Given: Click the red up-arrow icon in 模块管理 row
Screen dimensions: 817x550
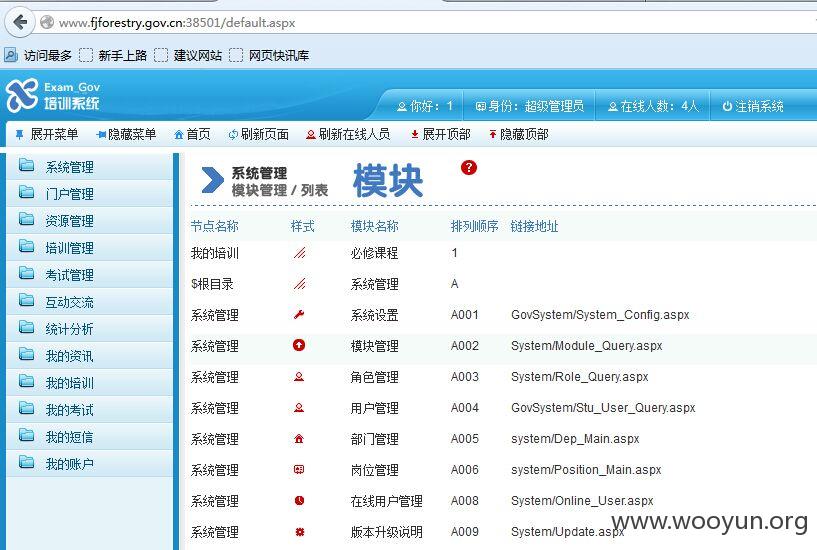Looking at the screenshot, I should pyautogui.click(x=299, y=345).
